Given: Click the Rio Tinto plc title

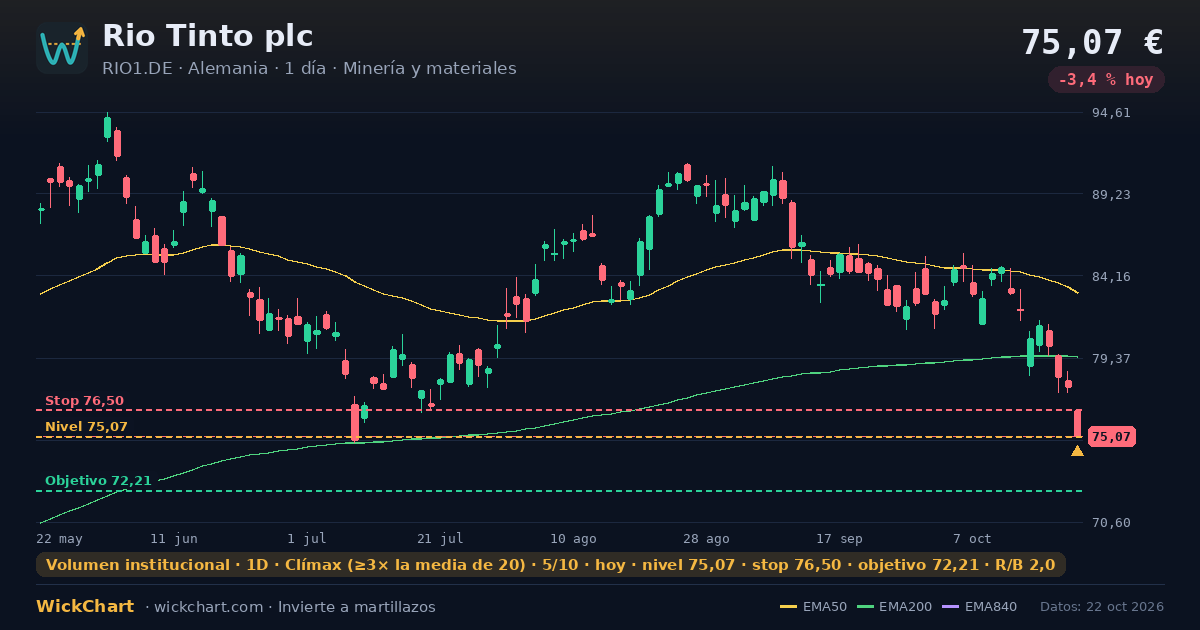Looking at the screenshot, I should coord(208,36).
